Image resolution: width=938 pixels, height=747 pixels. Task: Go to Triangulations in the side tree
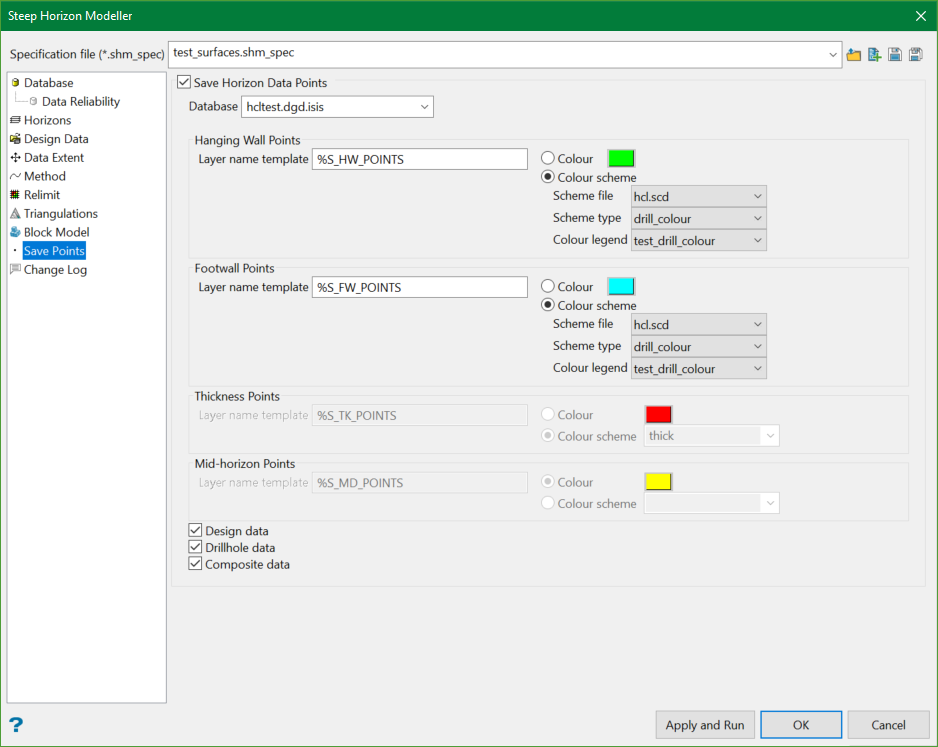pos(60,213)
